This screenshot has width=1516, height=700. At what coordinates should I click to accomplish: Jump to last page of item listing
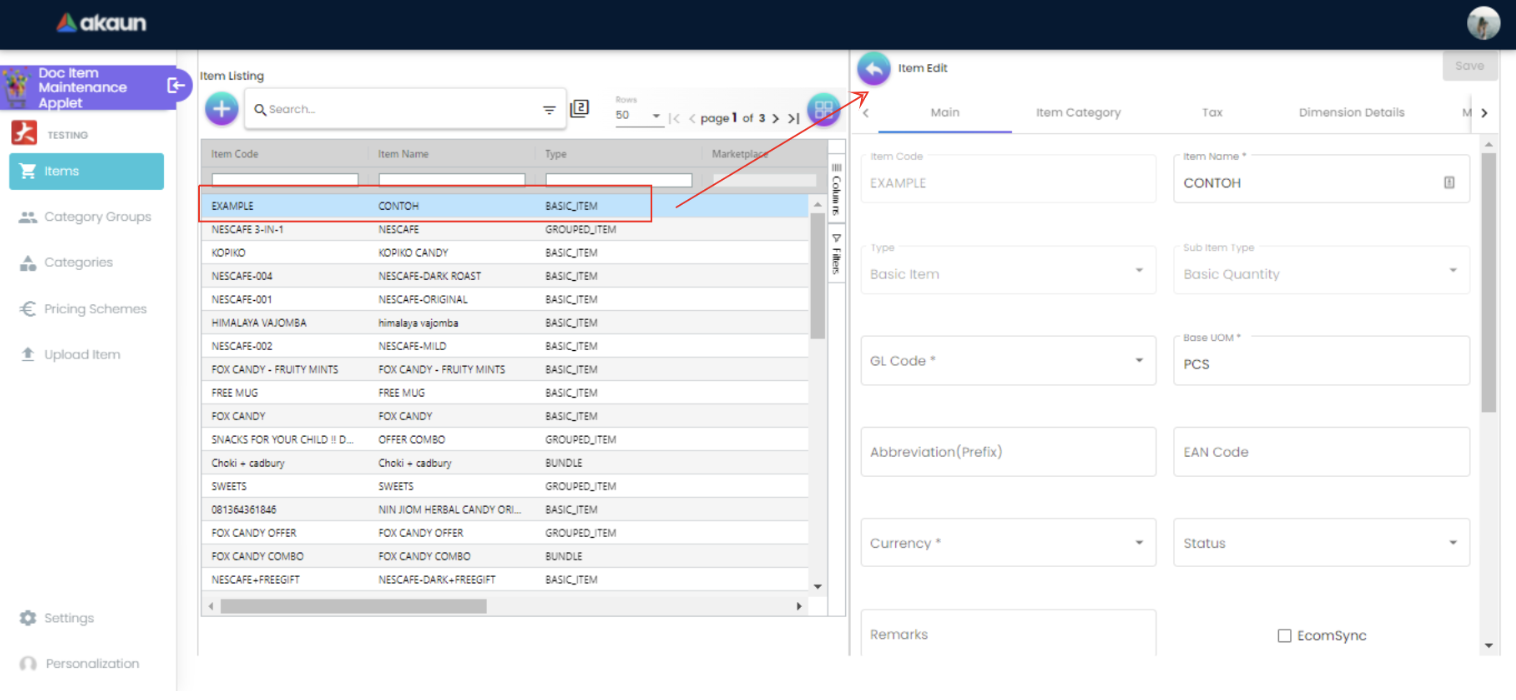(794, 119)
